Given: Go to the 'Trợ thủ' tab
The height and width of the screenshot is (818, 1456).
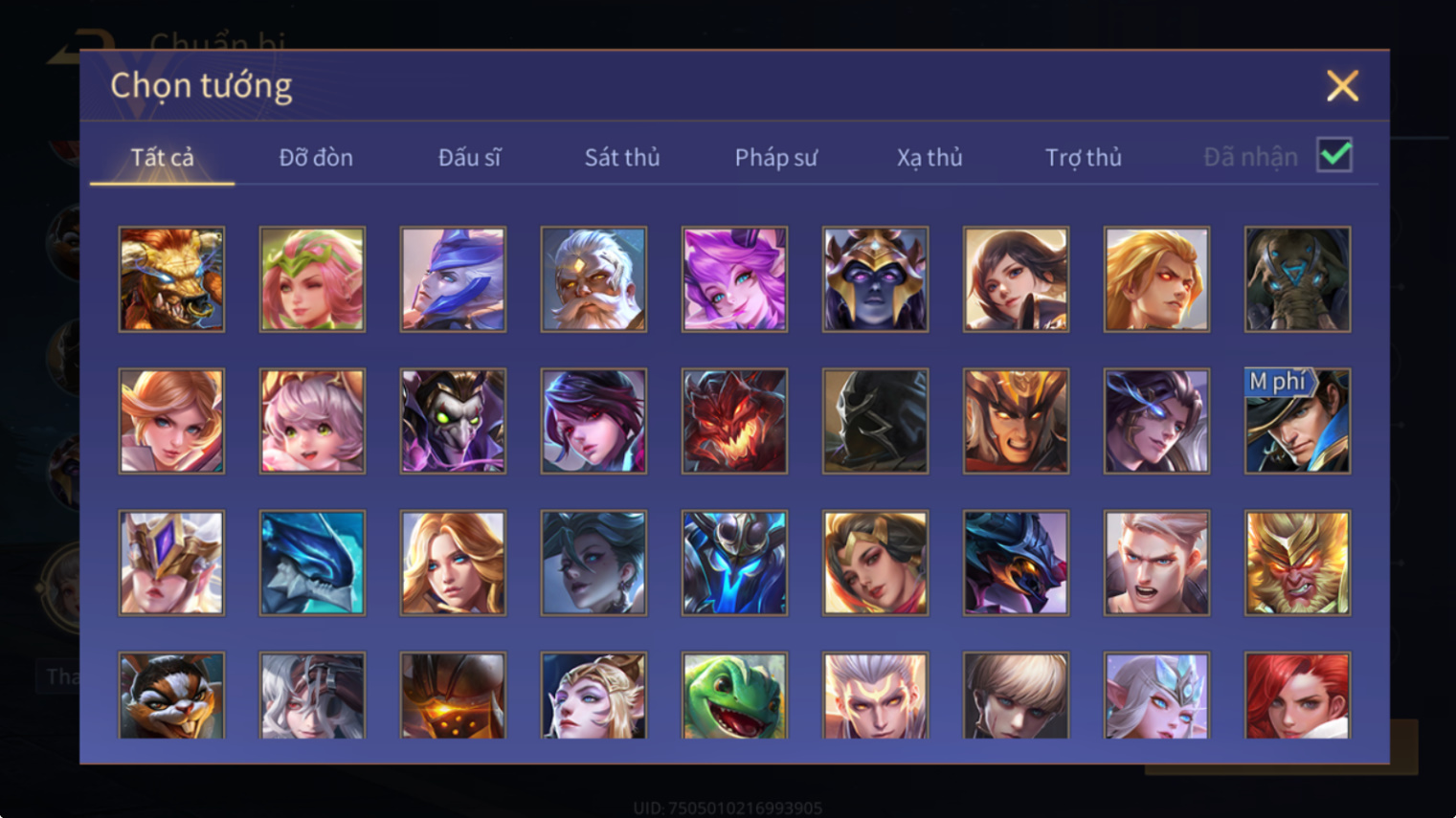Looking at the screenshot, I should [1083, 157].
